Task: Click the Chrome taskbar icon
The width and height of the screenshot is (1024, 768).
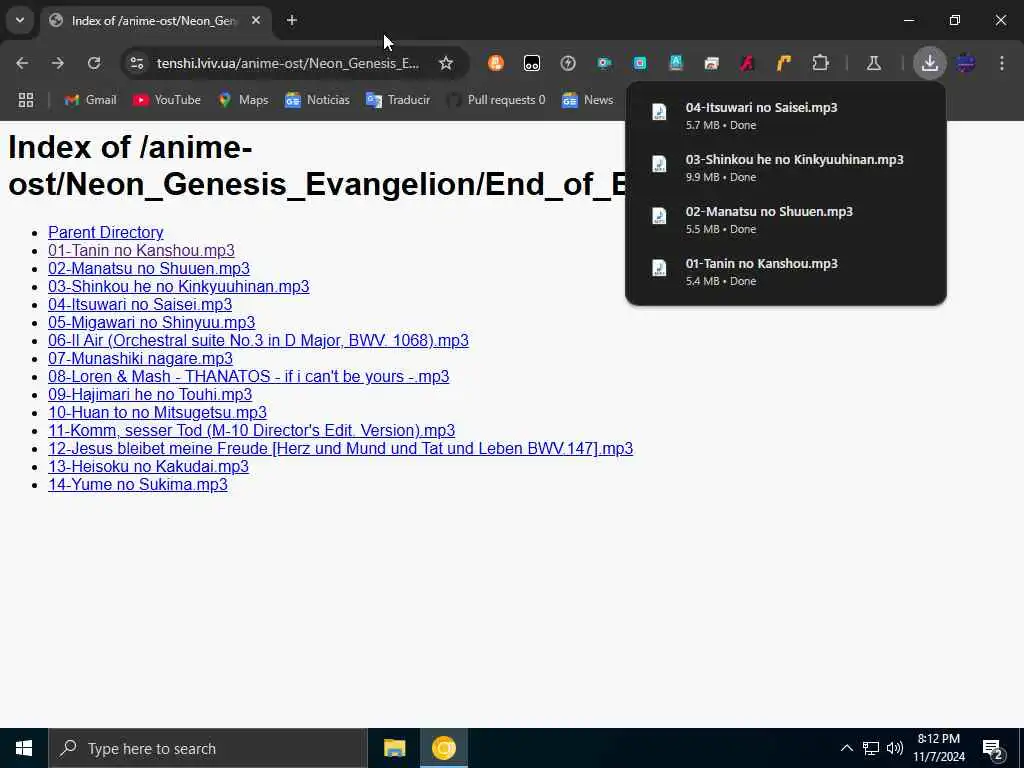Action: click(443, 748)
